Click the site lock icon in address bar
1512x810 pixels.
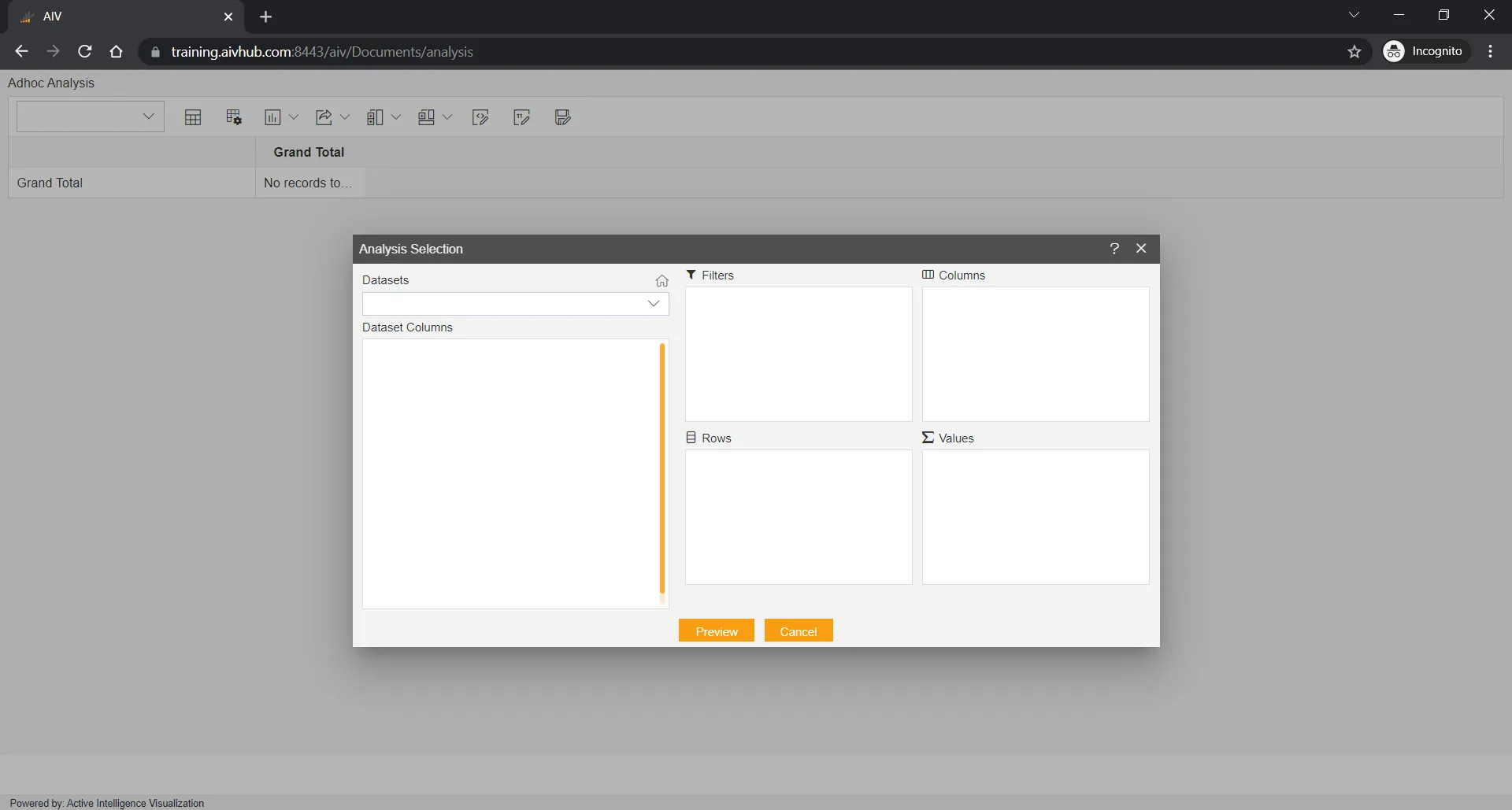click(x=155, y=52)
